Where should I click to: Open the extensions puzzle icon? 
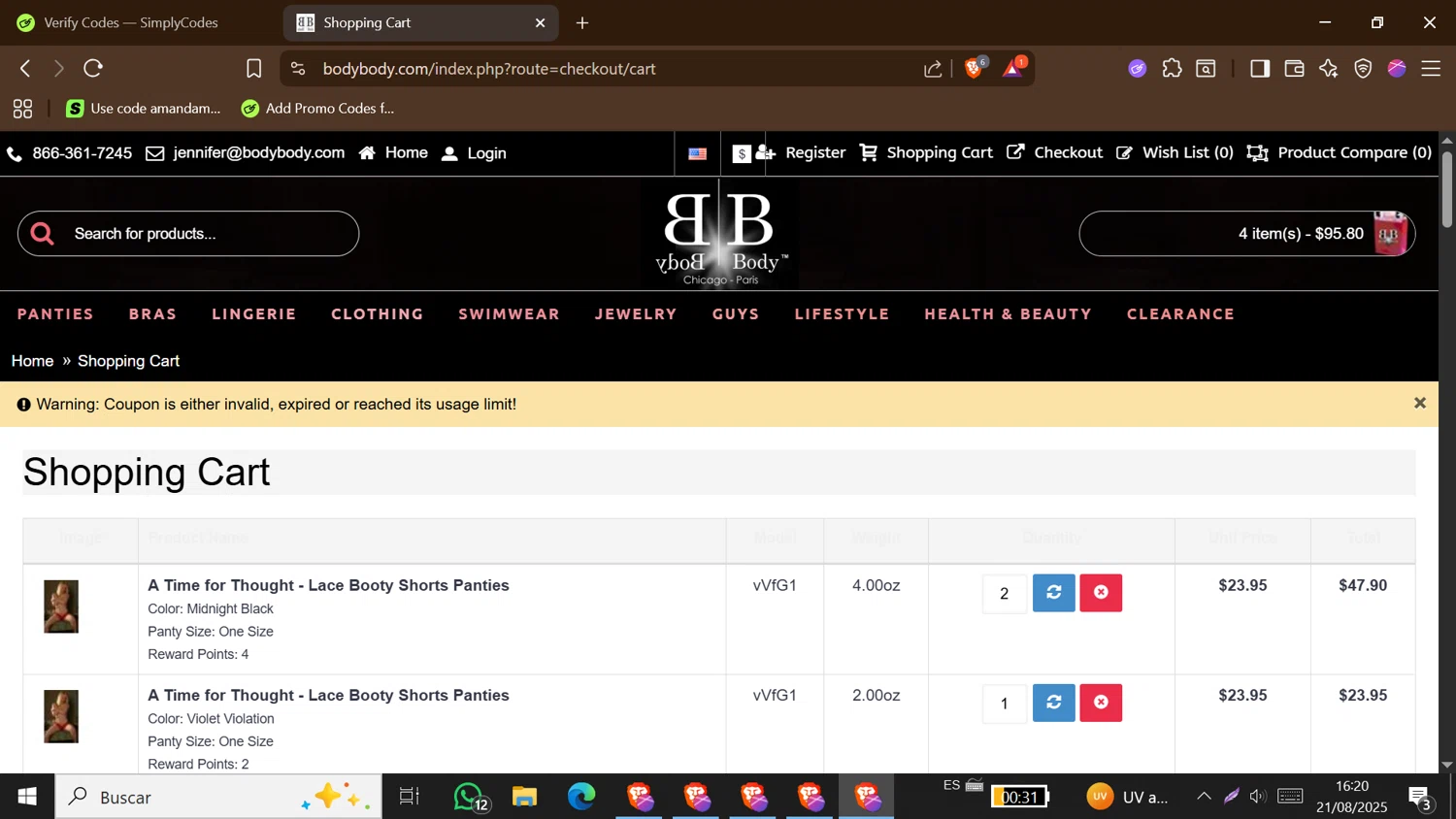click(1173, 69)
